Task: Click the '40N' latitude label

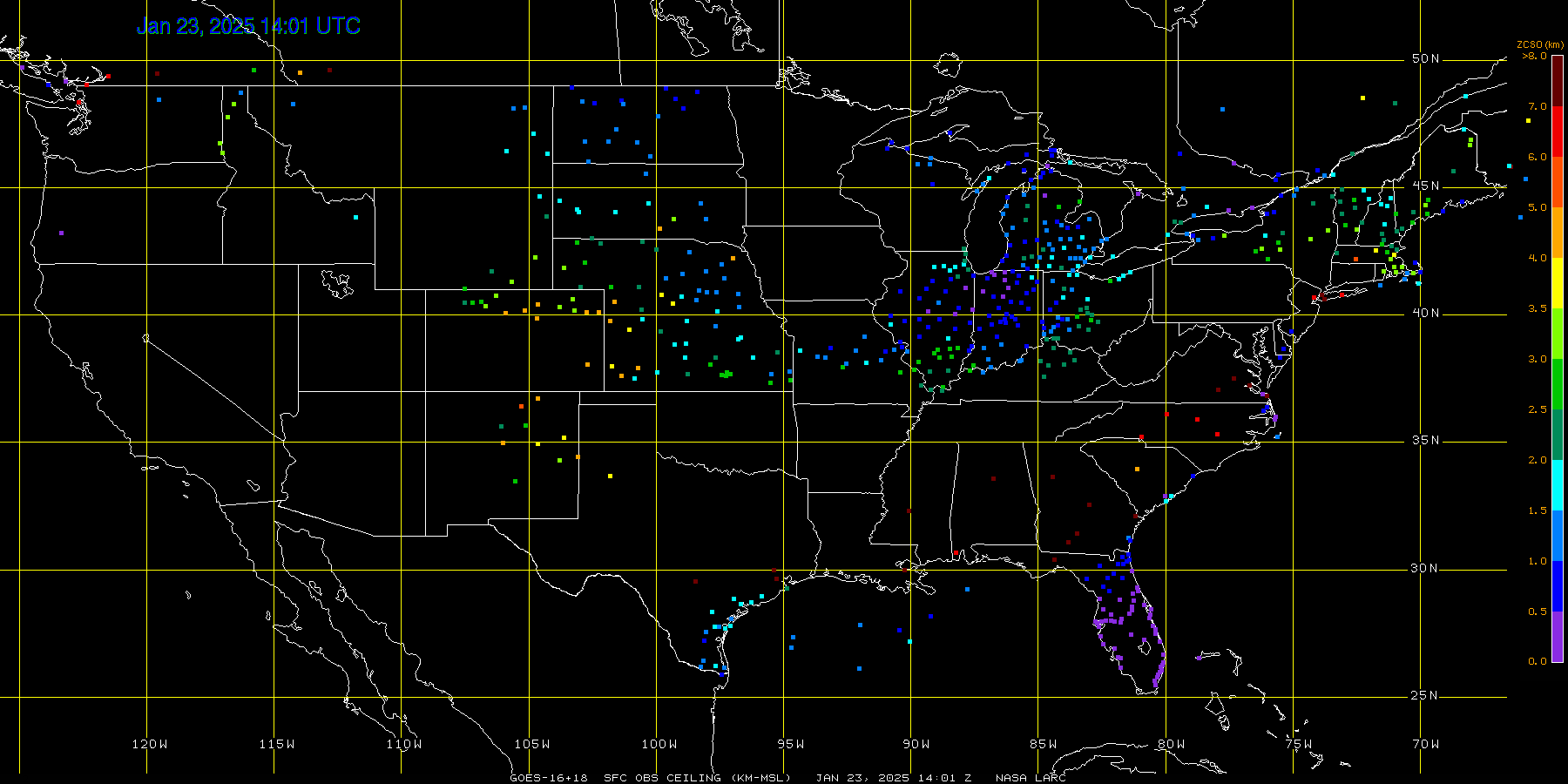Action: [x=1426, y=313]
